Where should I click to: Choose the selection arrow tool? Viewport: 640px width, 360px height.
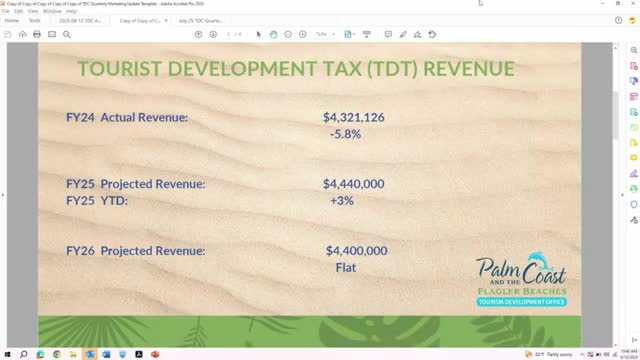click(x=258, y=35)
